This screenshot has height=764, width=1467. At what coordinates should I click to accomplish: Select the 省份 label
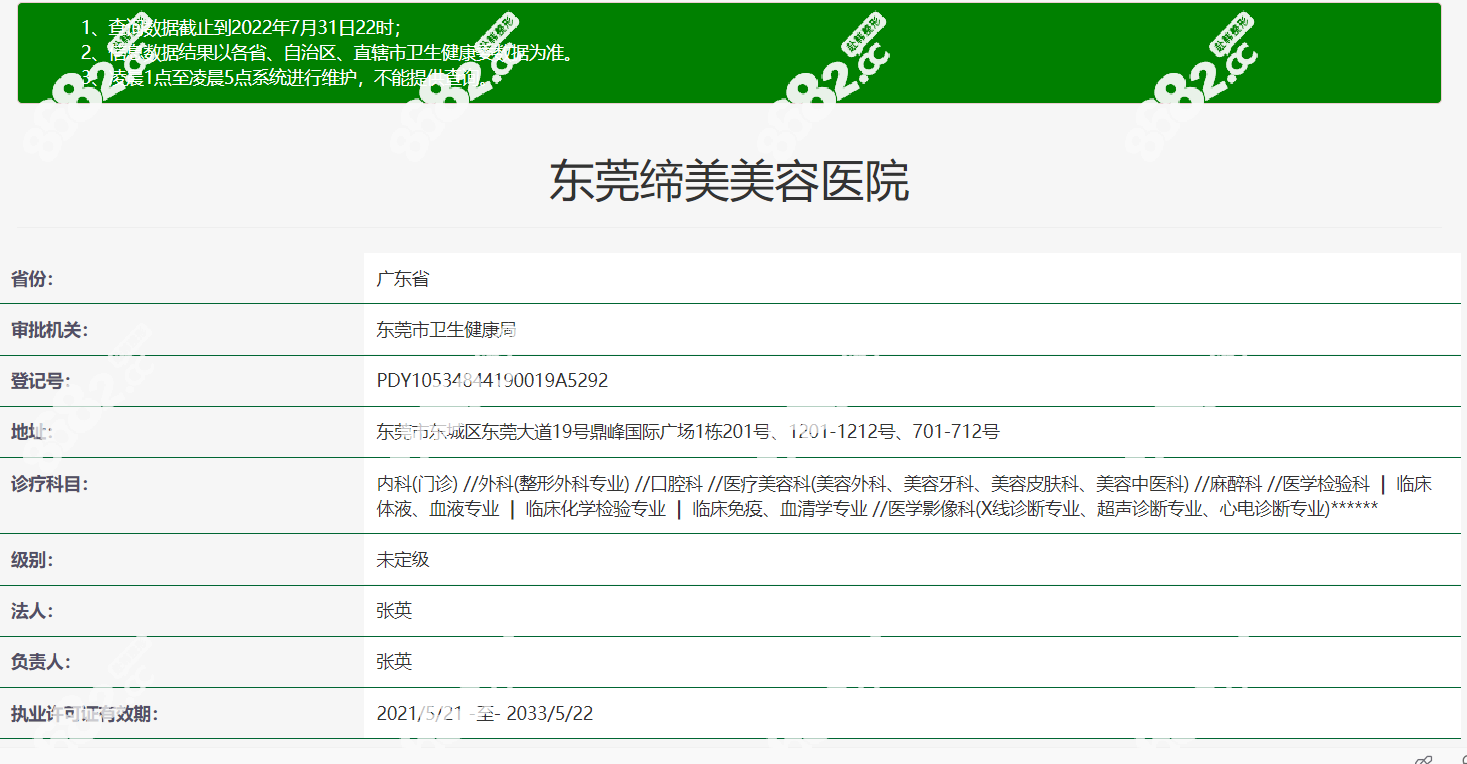pyautogui.click(x=32, y=279)
